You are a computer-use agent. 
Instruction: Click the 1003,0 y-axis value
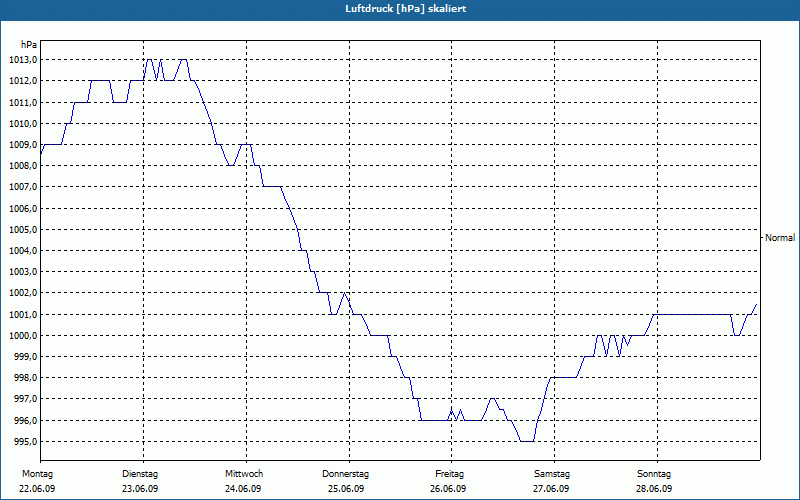tap(23, 271)
